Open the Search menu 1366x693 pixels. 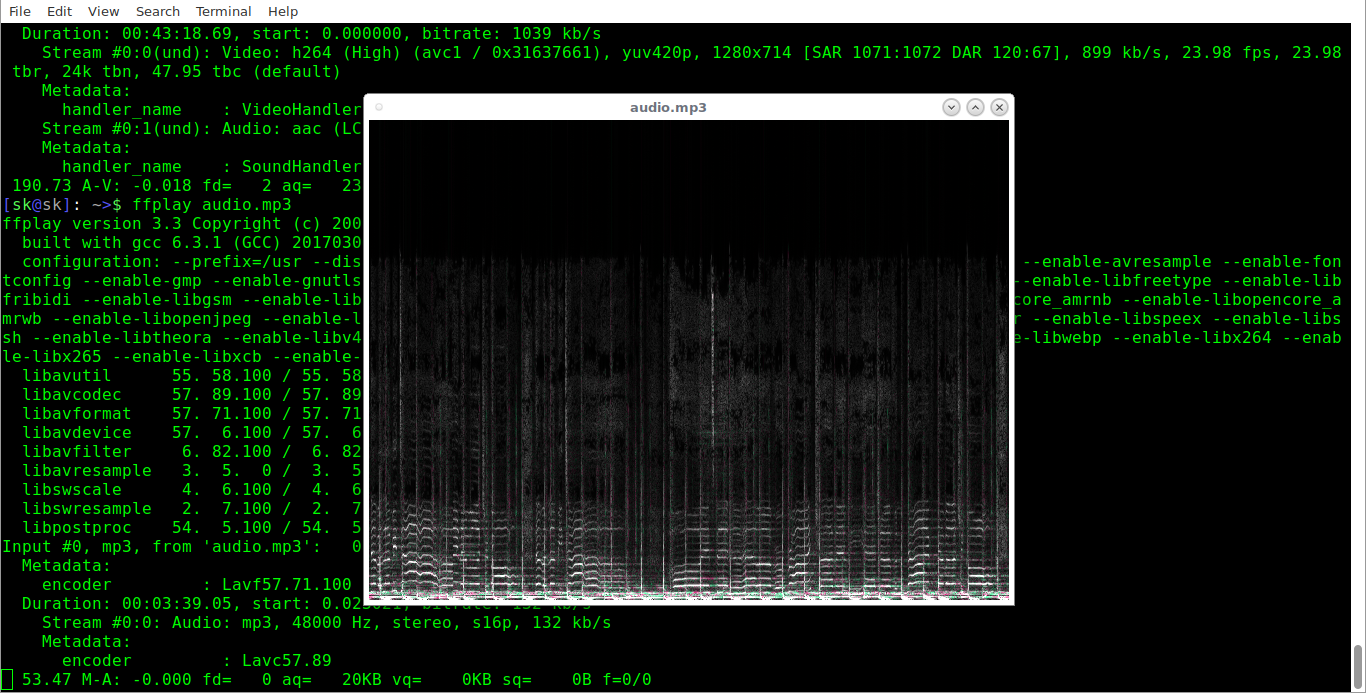click(x=158, y=11)
